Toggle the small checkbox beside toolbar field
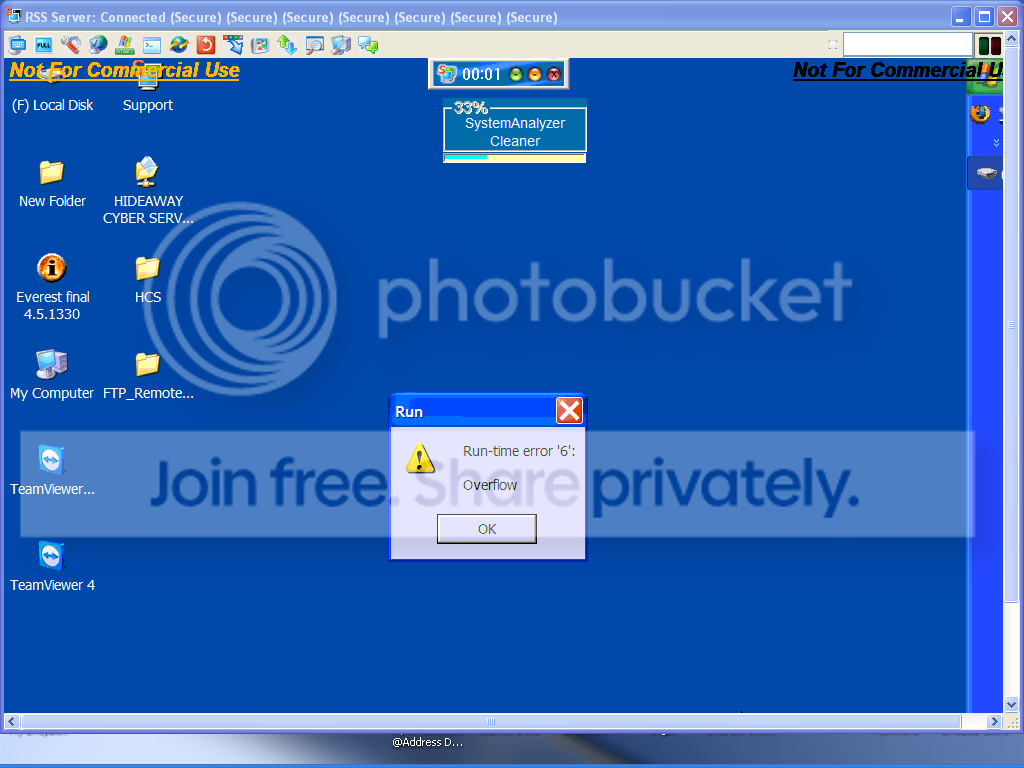The width and height of the screenshot is (1024, 768). pos(833,45)
